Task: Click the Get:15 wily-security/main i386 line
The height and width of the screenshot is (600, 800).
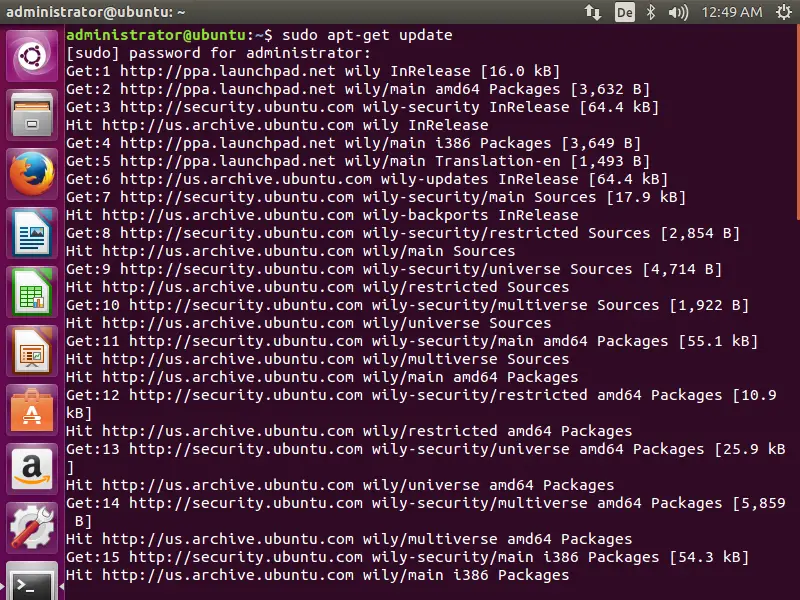Action: coord(408,557)
